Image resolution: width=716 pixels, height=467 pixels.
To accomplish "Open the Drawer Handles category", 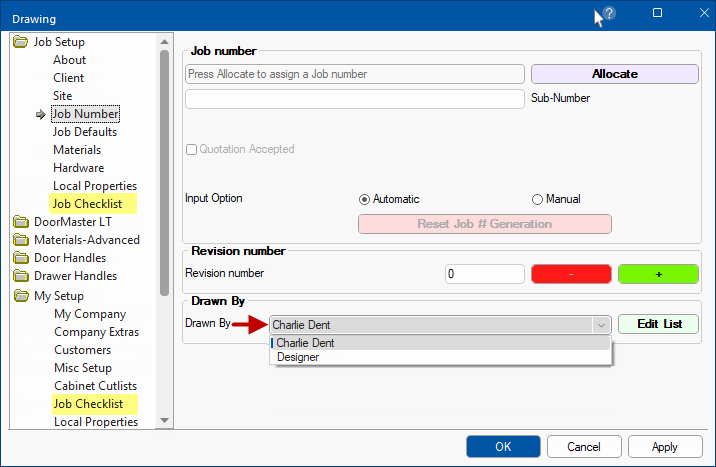I will pos(75,276).
